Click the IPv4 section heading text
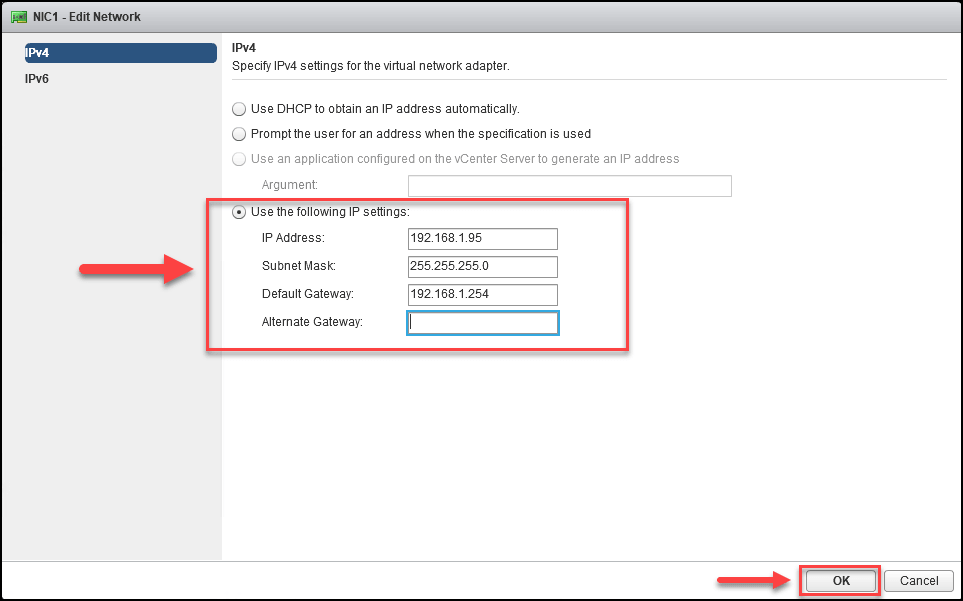 click(x=244, y=48)
